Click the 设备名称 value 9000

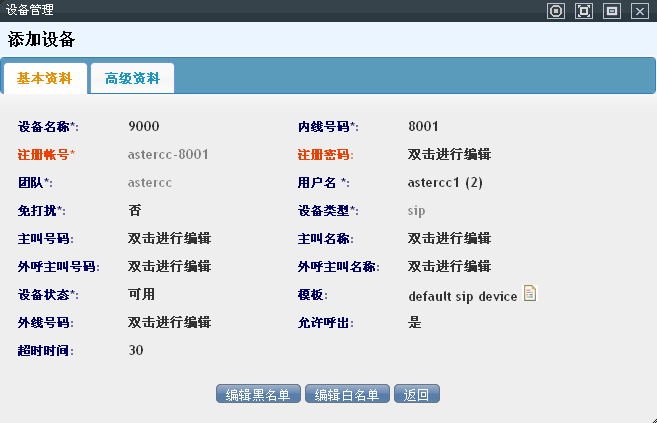(144, 127)
